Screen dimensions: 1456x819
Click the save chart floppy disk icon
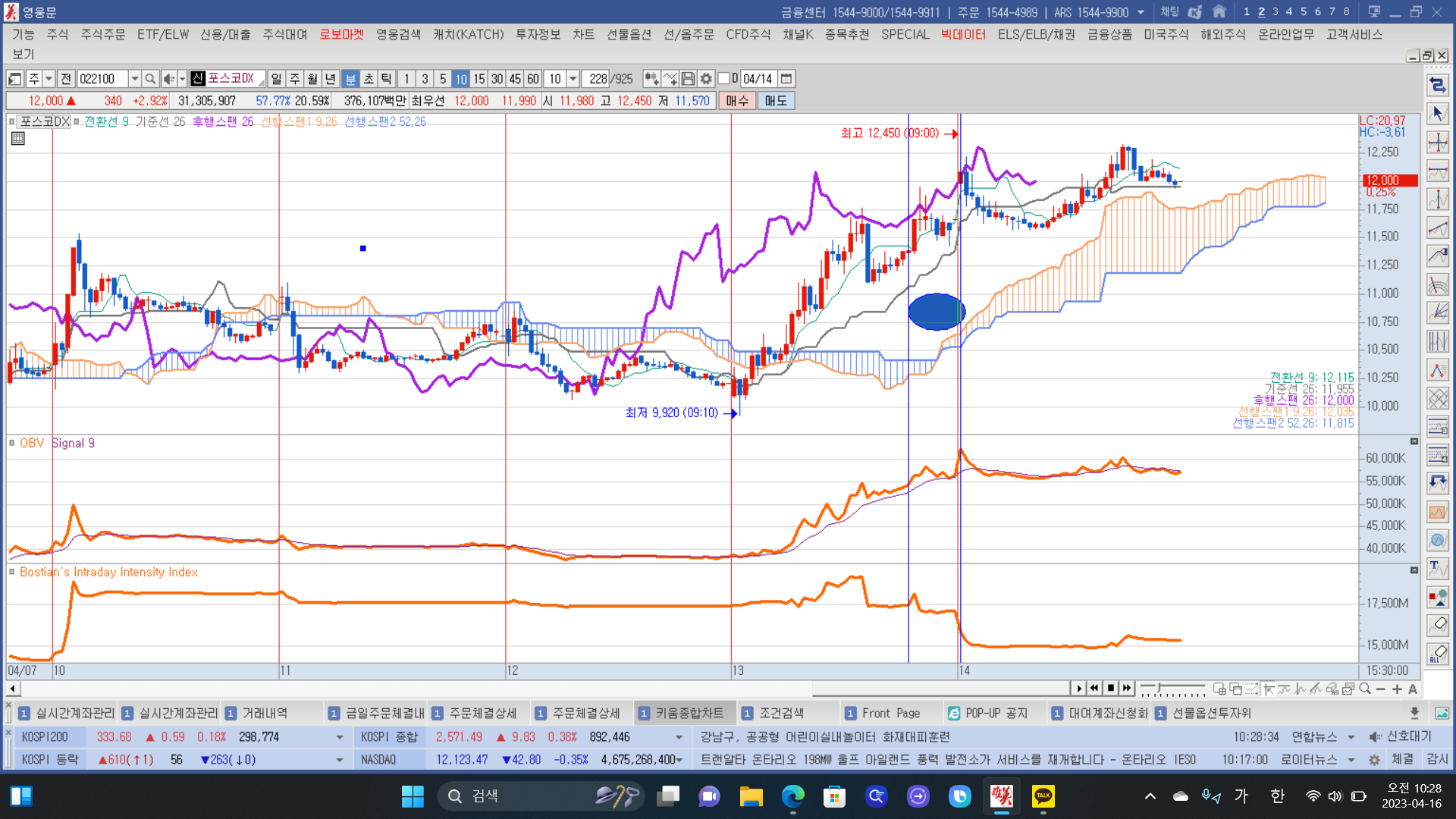[688, 79]
